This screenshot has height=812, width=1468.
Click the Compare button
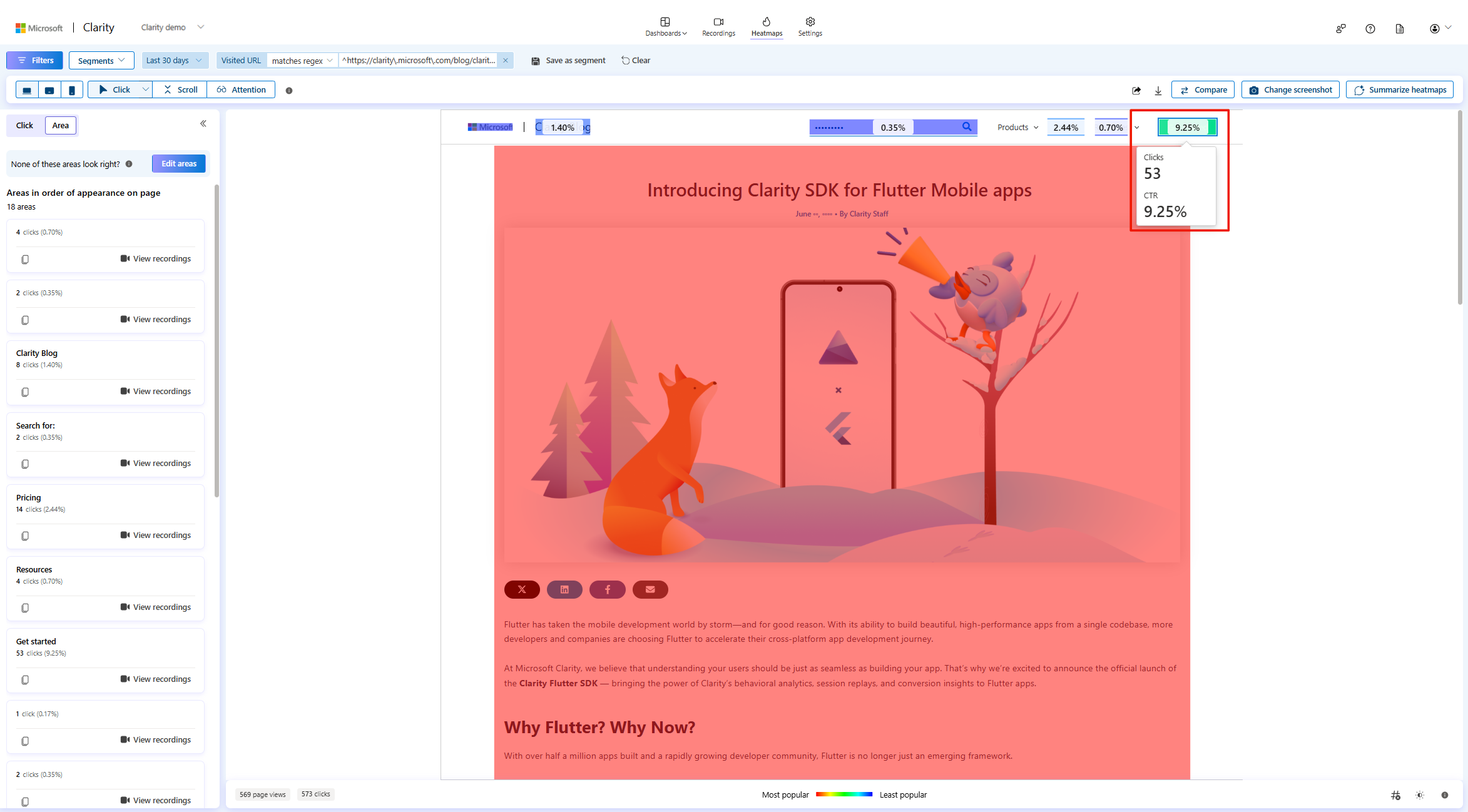1203,90
